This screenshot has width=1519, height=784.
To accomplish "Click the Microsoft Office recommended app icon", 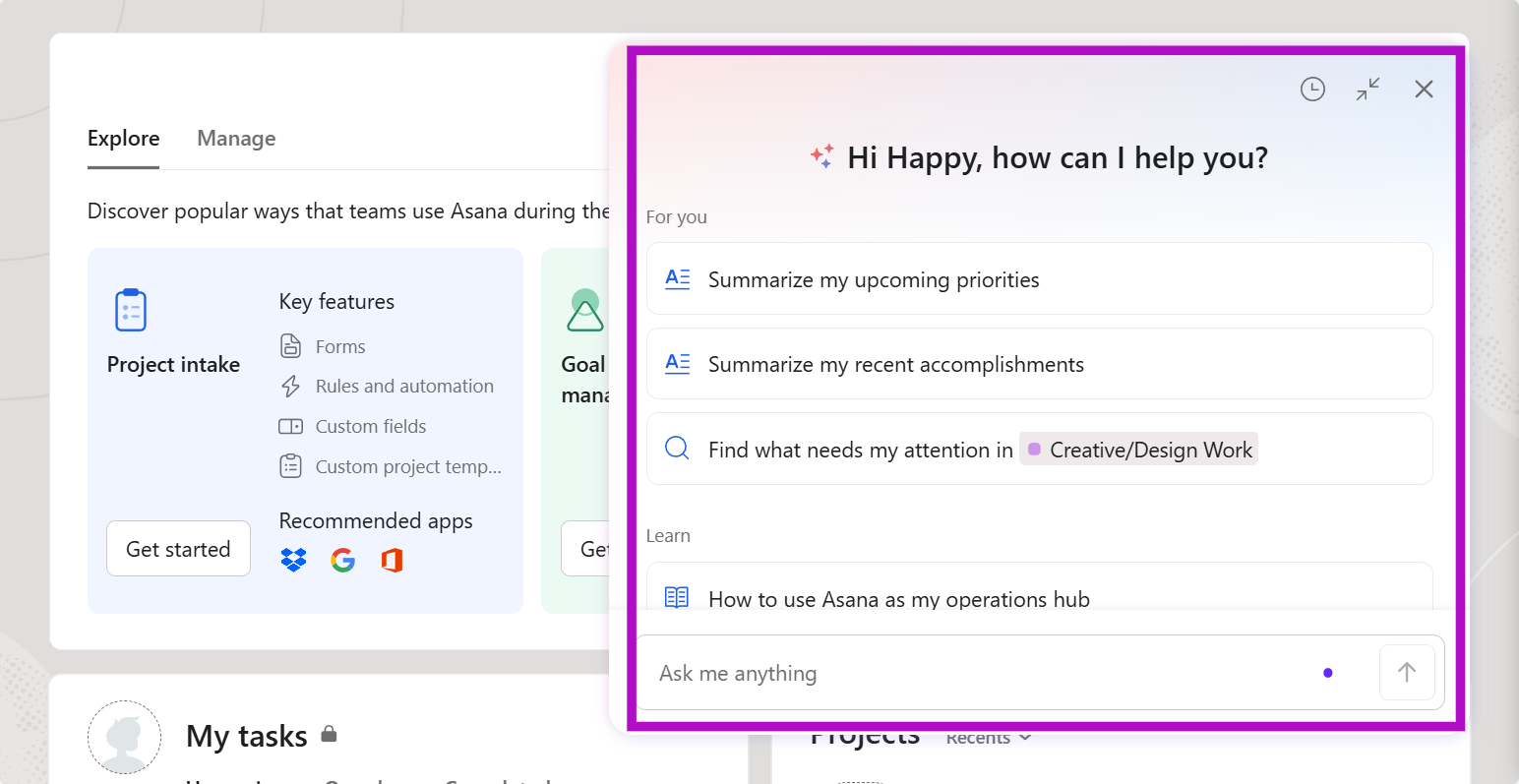I will (x=392, y=561).
